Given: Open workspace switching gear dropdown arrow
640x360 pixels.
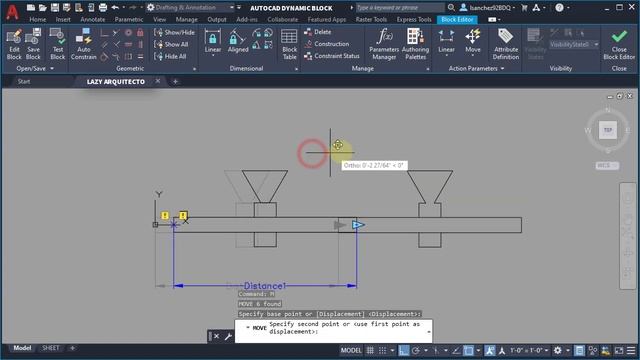Looking at the screenshot, I should click(567, 350).
